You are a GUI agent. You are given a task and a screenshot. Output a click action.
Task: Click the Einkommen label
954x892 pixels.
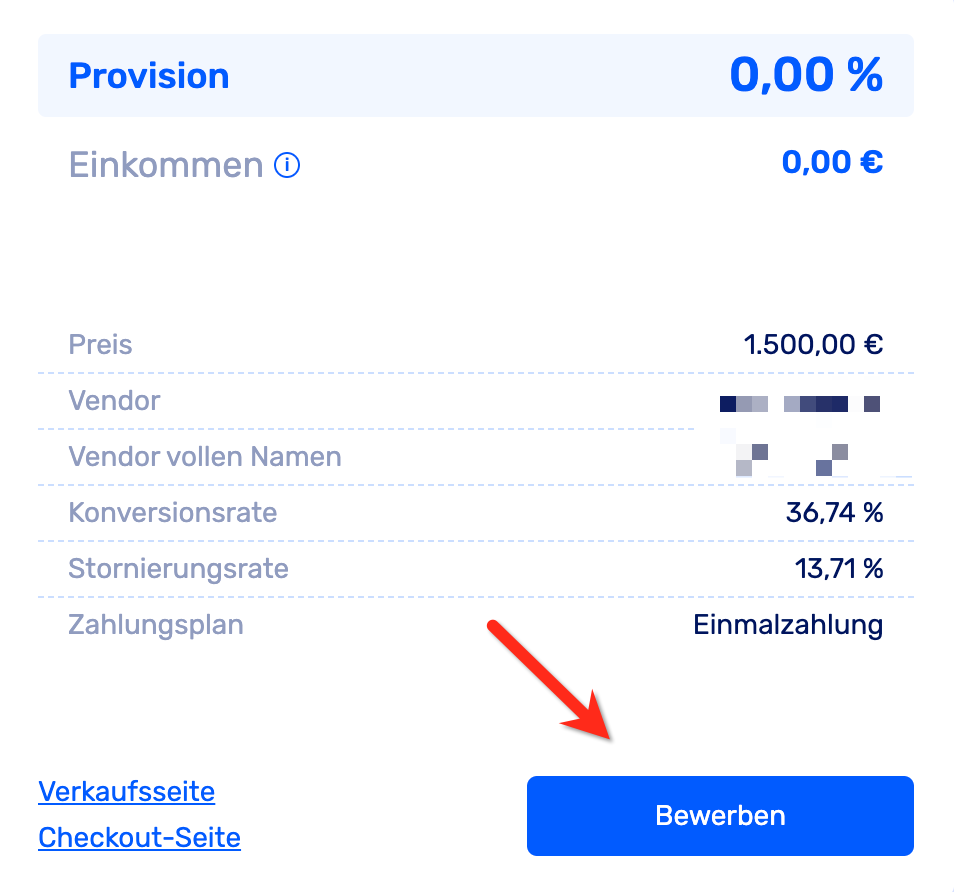[x=165, y=165]
